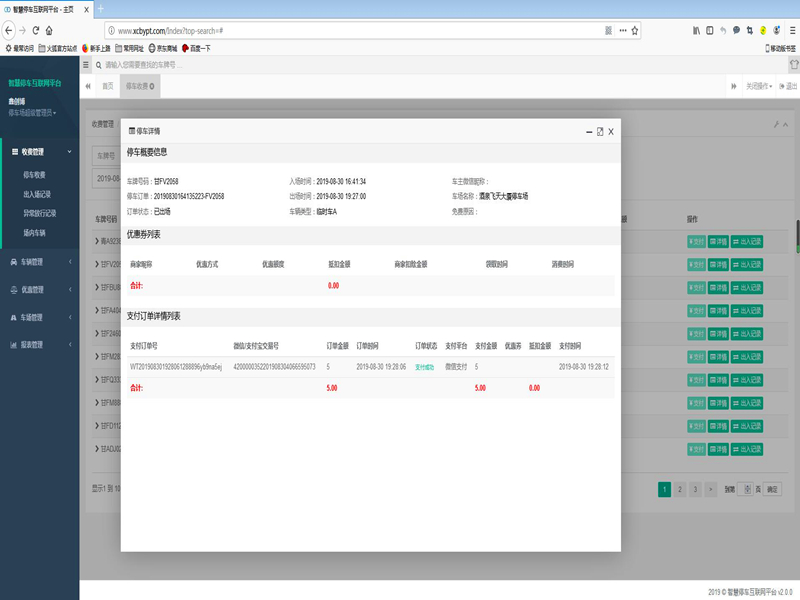Screen dimensions: 800x600
Task: Click the star bookmark icon in address bar
Action: [632, 30]
